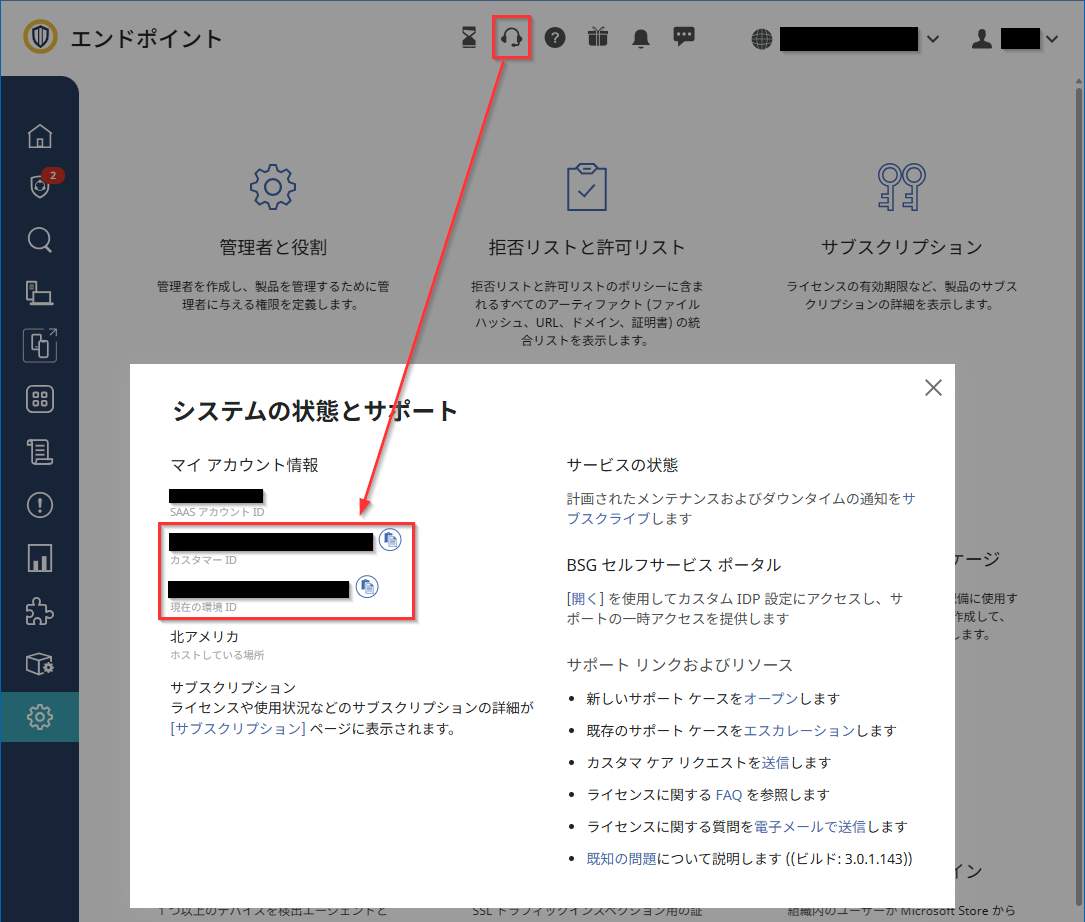Open the shield alerts icon with badge 2
The height and width of the screenshot is (922, 1085).
(x=40, y=186)
